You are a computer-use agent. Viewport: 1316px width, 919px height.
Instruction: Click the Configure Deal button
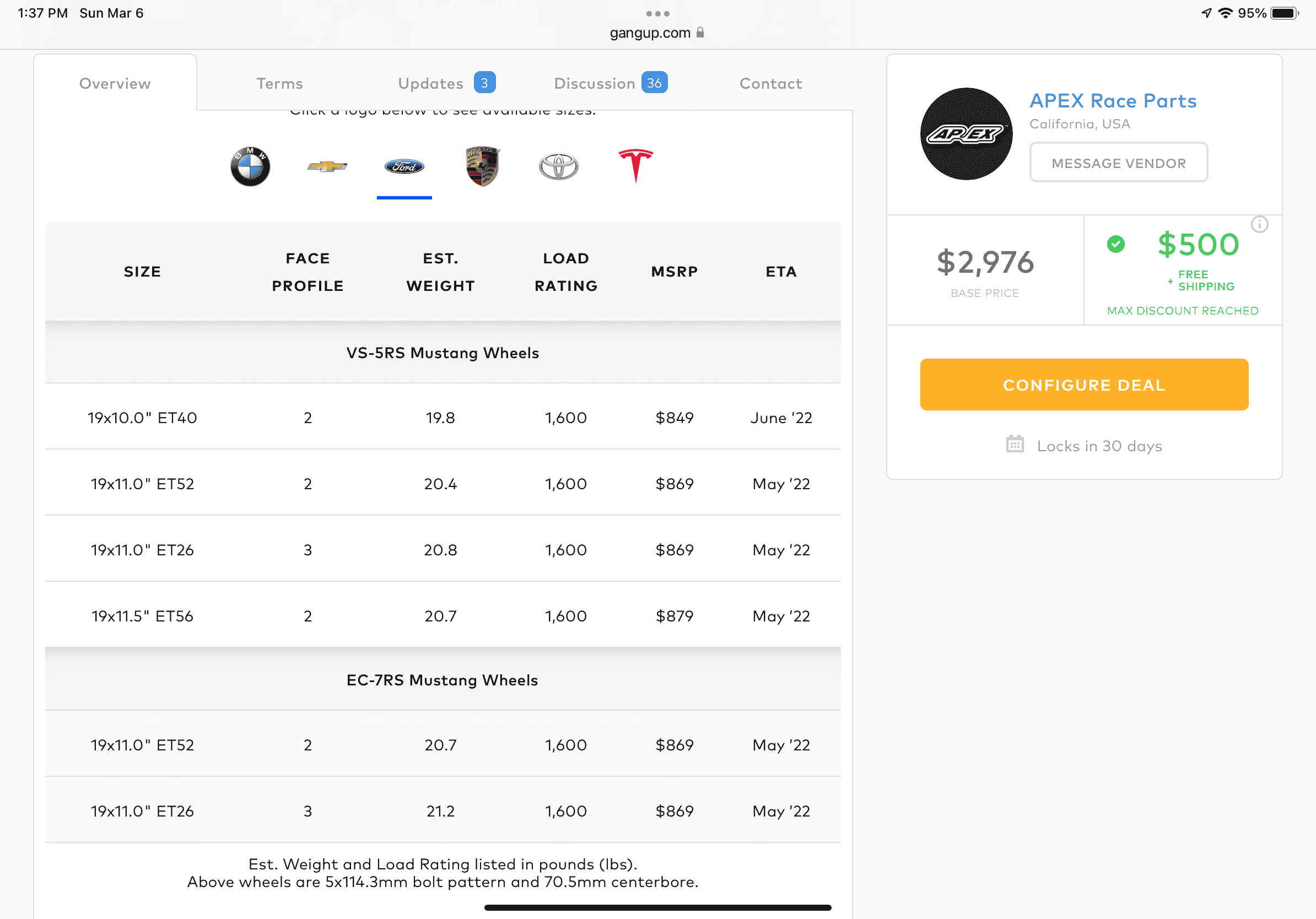(x=1084, y=385)
